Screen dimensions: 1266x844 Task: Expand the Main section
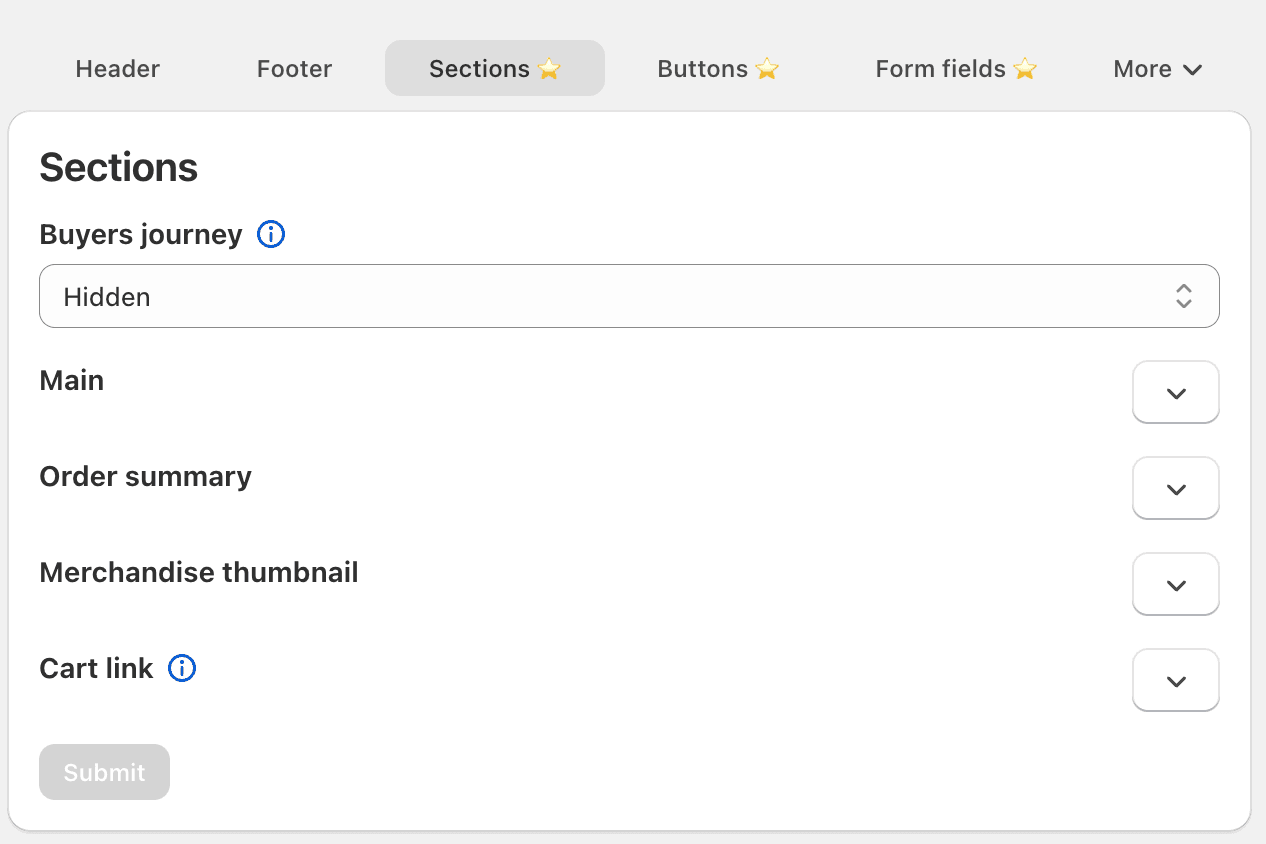pos(1175,392)
